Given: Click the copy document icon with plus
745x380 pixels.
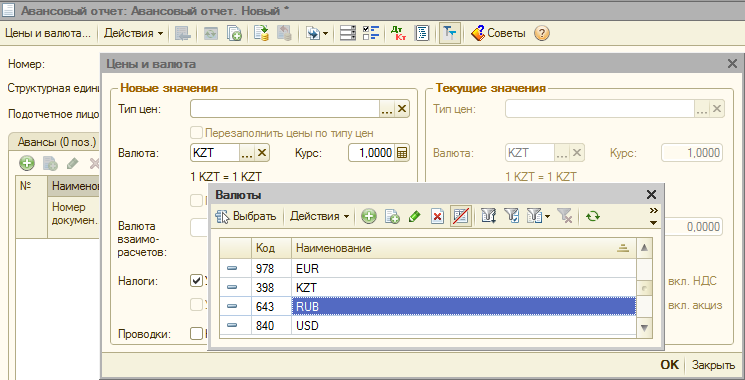Looking at the screenshot, I should pos(234,33).
